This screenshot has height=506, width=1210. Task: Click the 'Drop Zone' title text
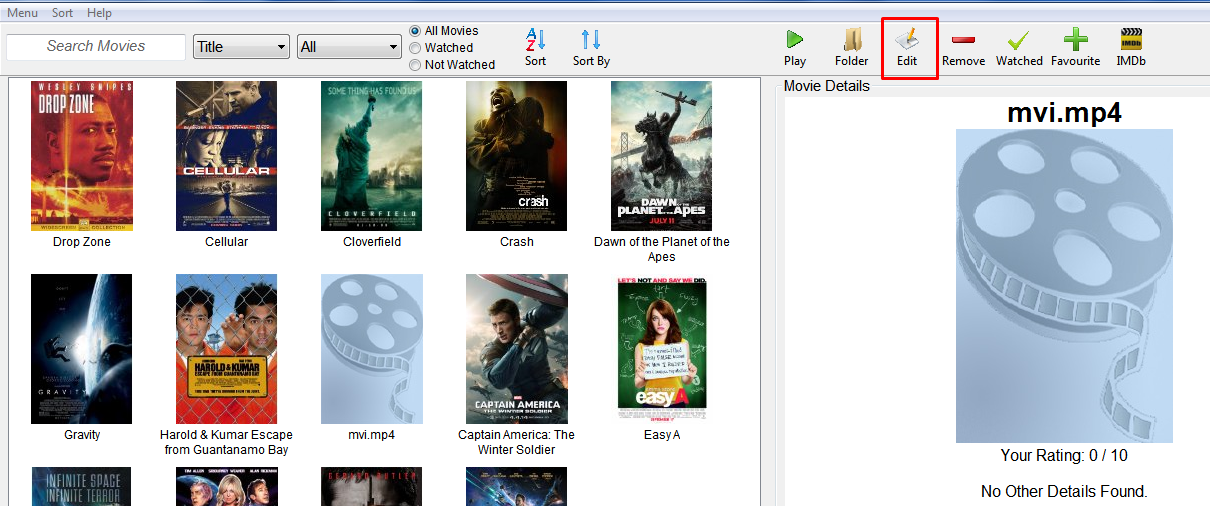click(82, 242)
